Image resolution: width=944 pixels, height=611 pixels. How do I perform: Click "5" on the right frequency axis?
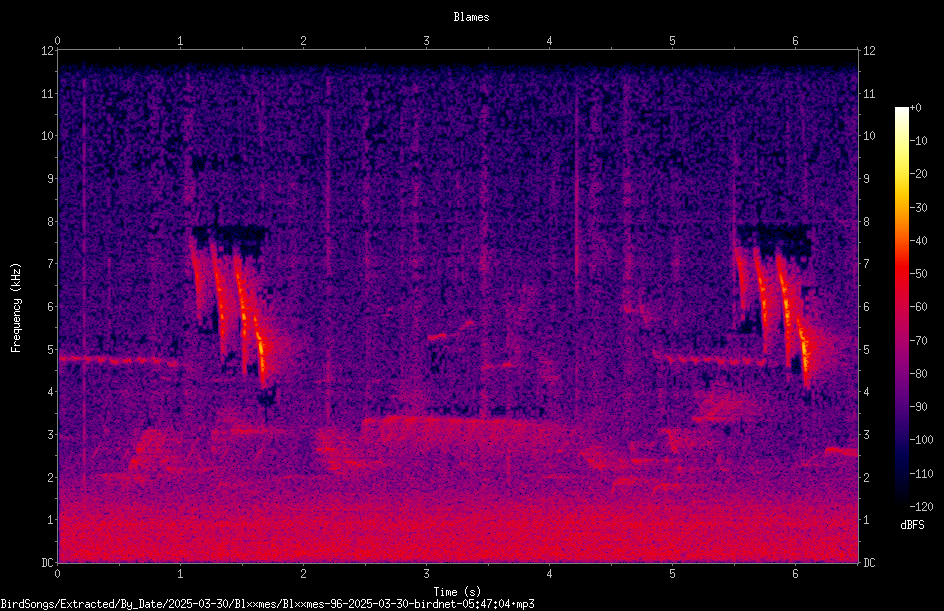pyautogui.click(x=866, y=350)
